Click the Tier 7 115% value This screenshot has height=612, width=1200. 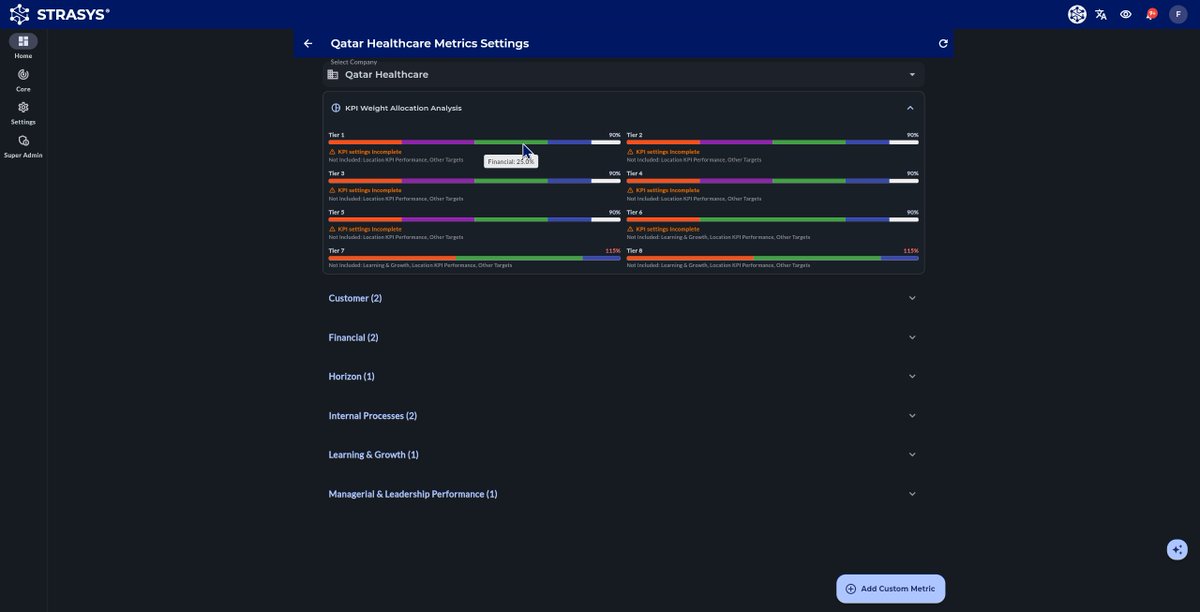(x=613, y=251)
